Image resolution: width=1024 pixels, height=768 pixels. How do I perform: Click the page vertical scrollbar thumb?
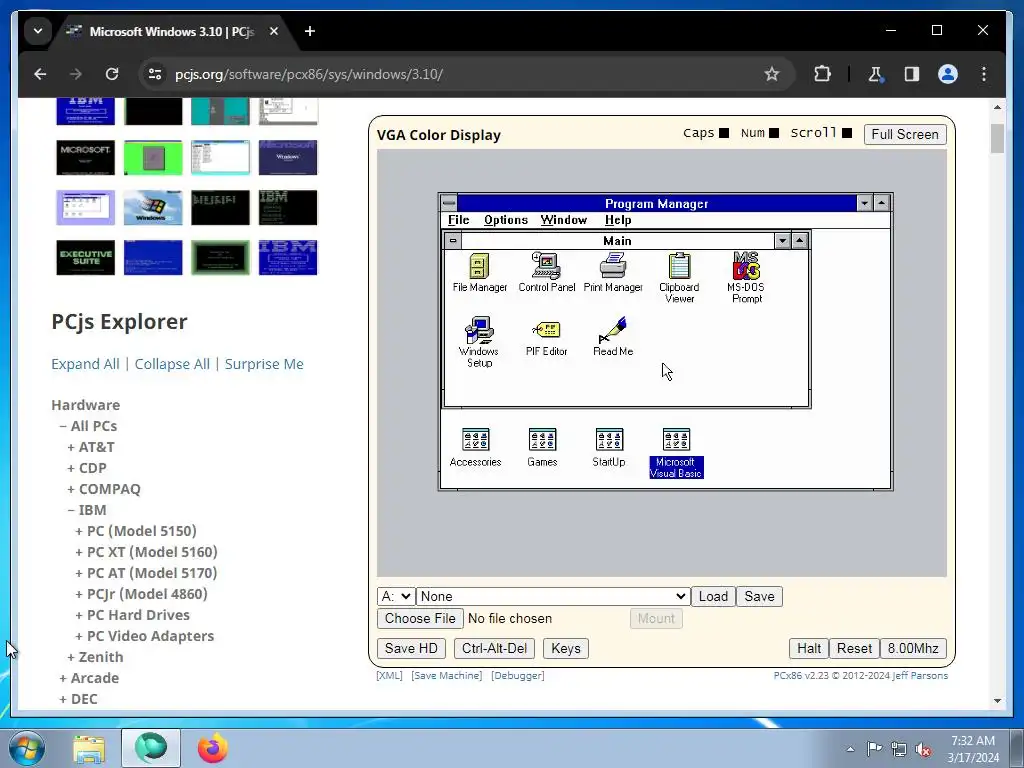(x=997, y=138)
